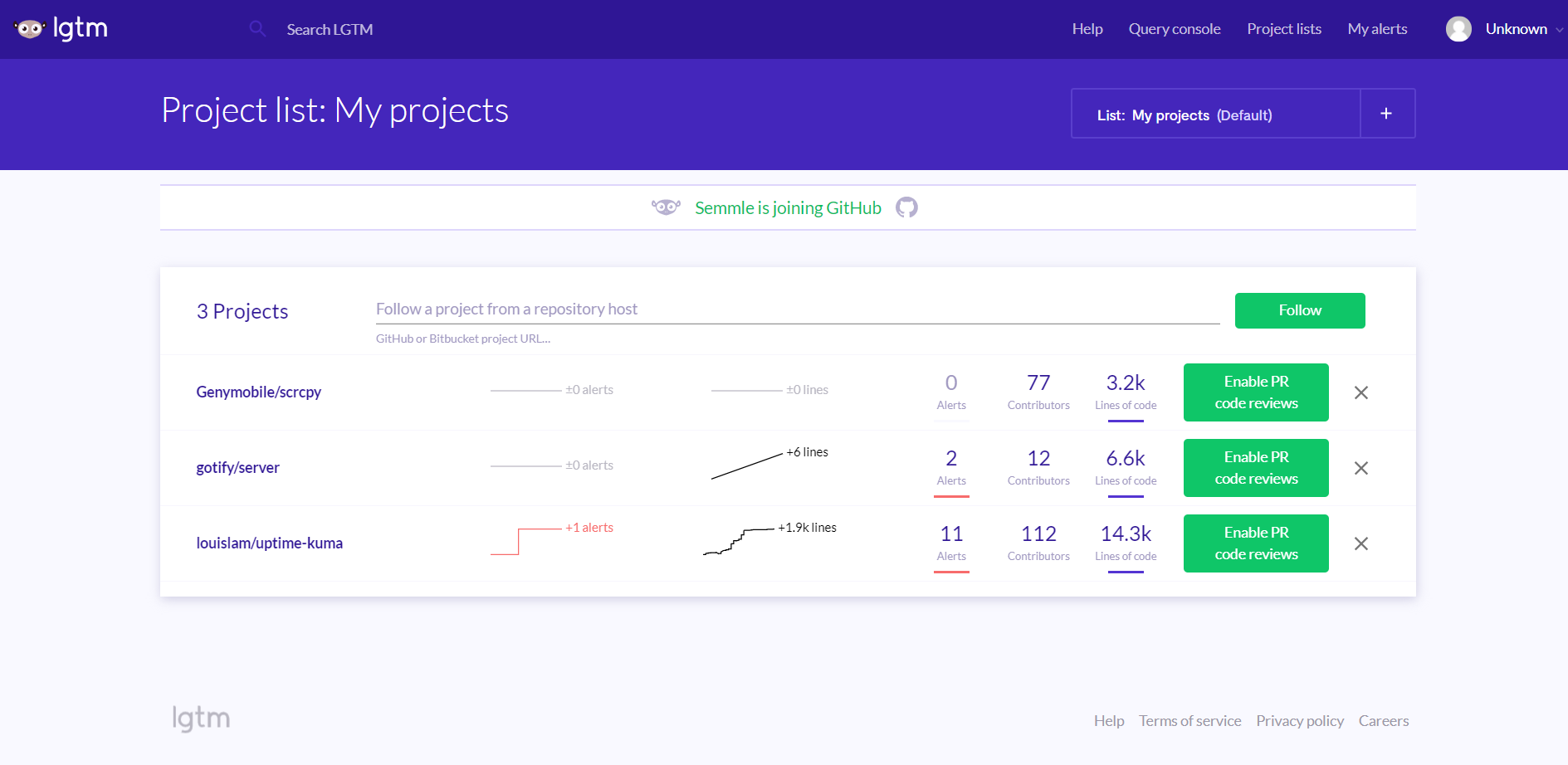Open Terms of service in footer
Screen dimensions: 1568x765
pyautogui.click(x=1189, y=721)
